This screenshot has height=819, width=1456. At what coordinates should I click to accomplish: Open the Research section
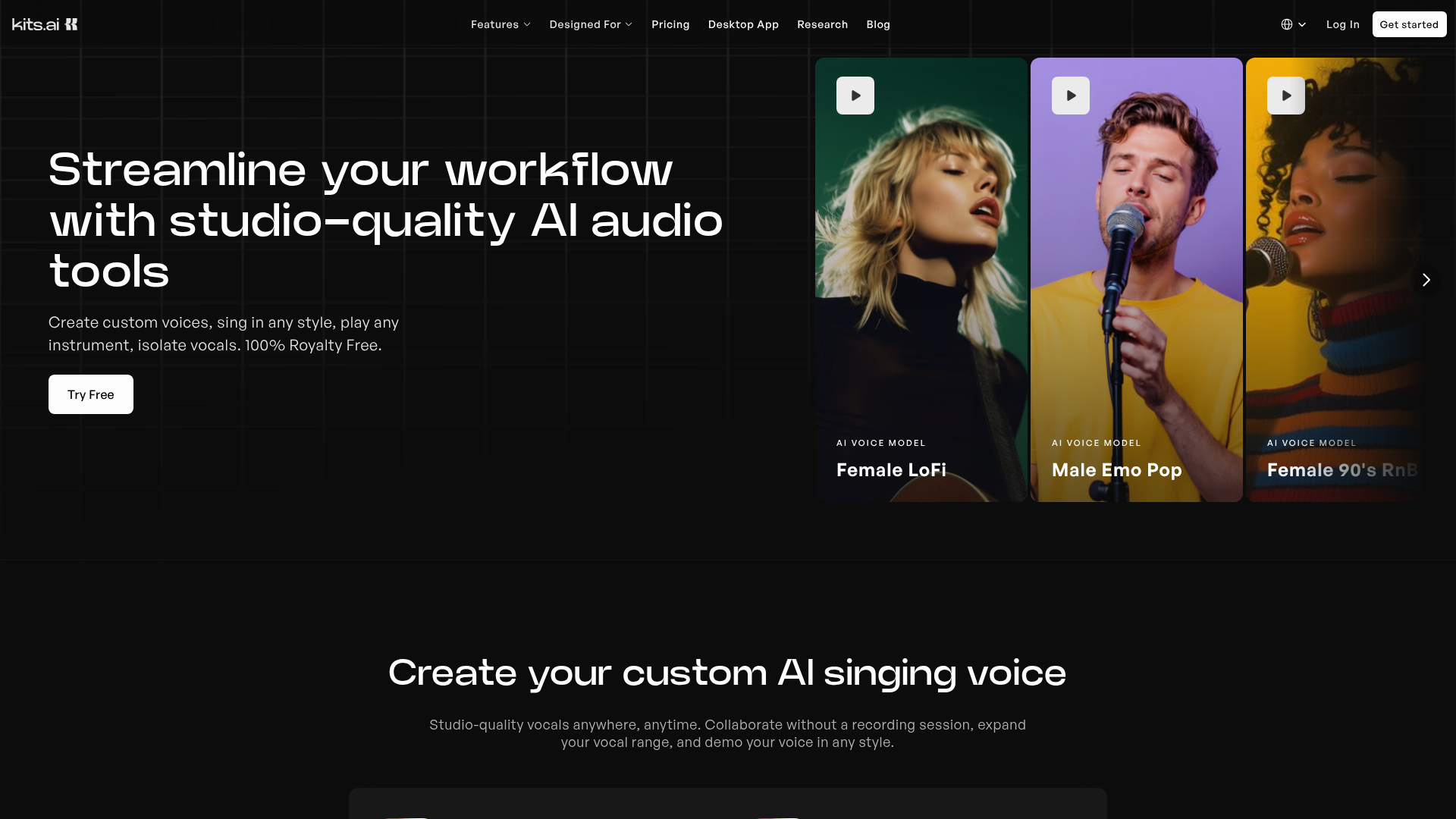point(822,24)
